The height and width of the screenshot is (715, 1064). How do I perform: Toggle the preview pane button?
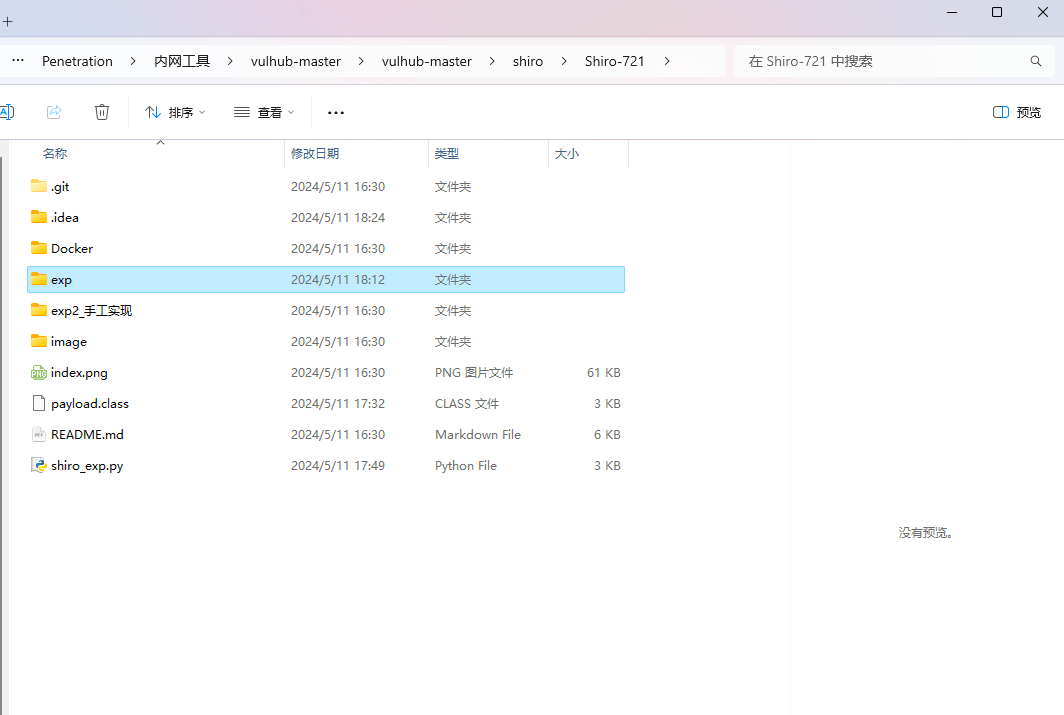pyautogui.click(x=1016, y=112)
